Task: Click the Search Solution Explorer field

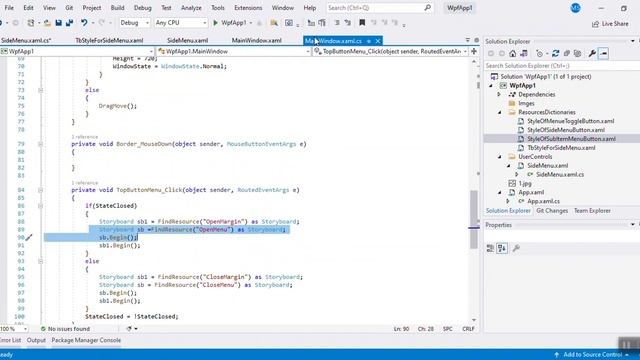Action: click(x=562, y=65)
